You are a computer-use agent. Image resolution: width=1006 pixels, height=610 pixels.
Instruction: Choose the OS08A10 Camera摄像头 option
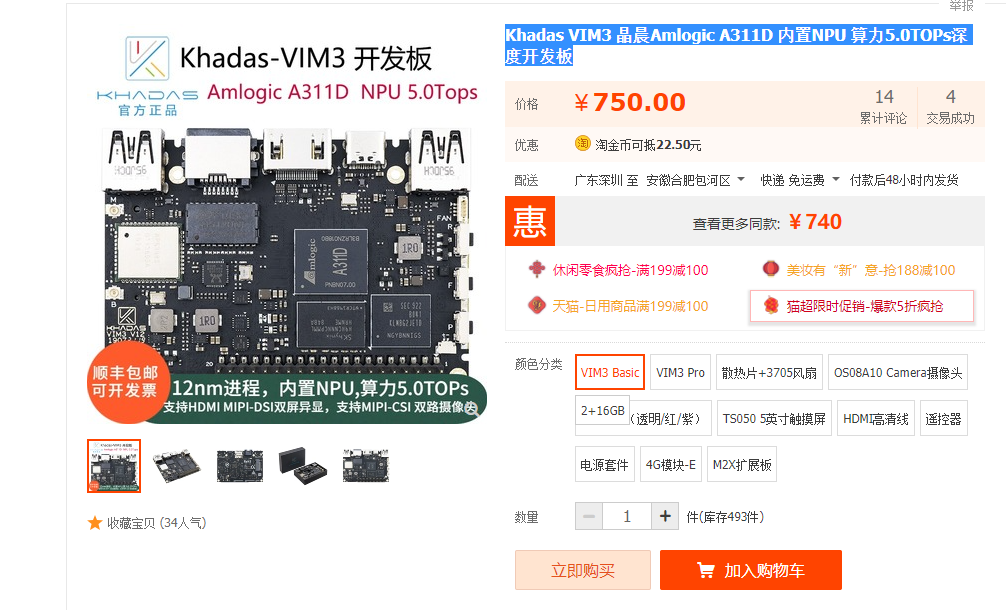coord(898,372)
